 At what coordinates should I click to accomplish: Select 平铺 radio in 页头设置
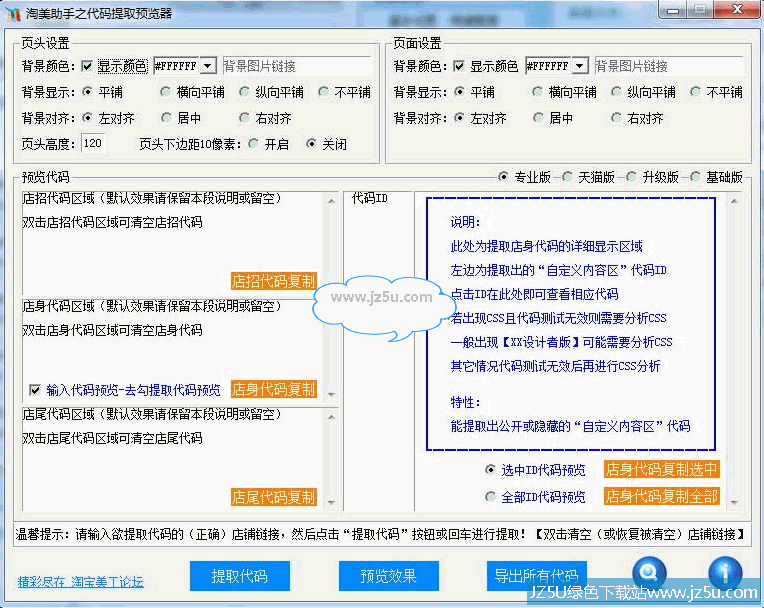click(87, 92)
